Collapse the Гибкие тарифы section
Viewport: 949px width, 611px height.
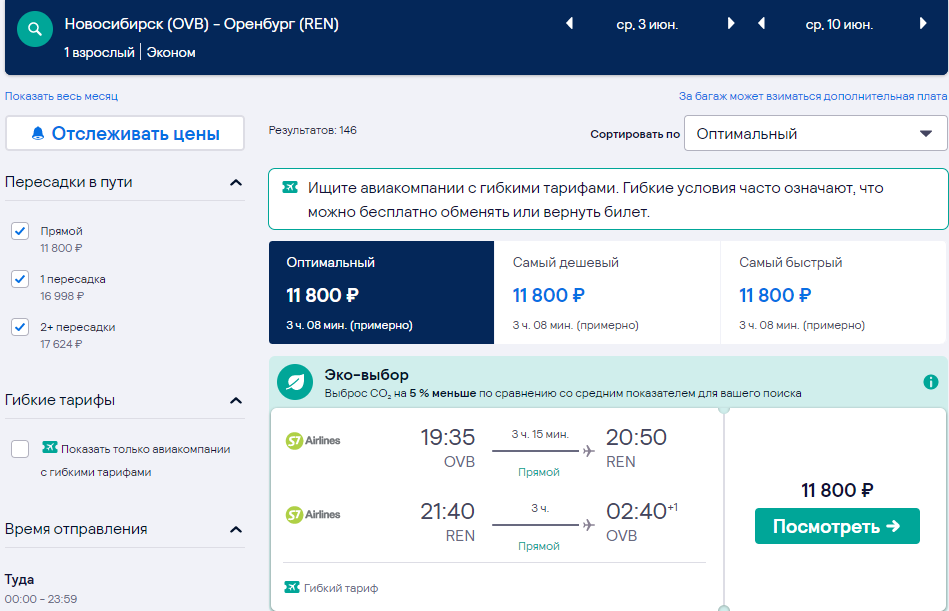pos(236,400)
